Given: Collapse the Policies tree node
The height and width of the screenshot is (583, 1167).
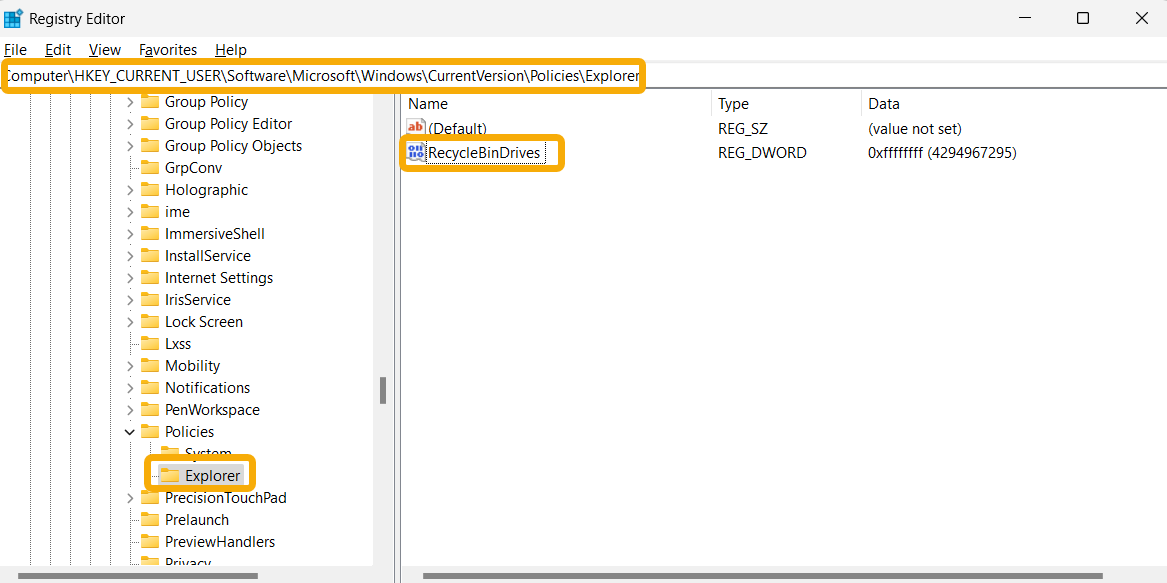Looking at the screenshot, I should pyautogui.click(x=129, y=431).
